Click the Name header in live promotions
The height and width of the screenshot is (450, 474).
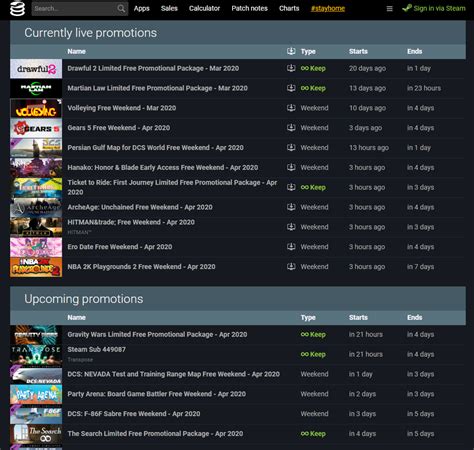pyautogui.click(x=76, y=51)
